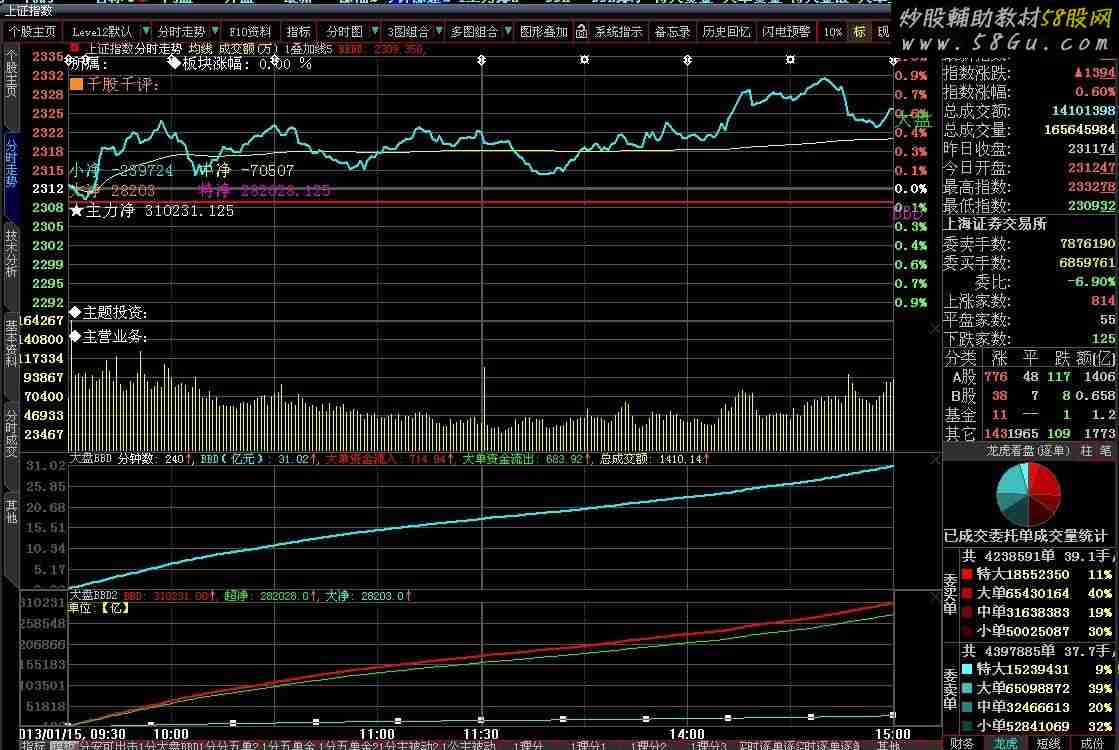Select the B股 row in 分类 table
Image resolution: width=1119 pixels, height=750 pixels.
(x=1030, y=395)
